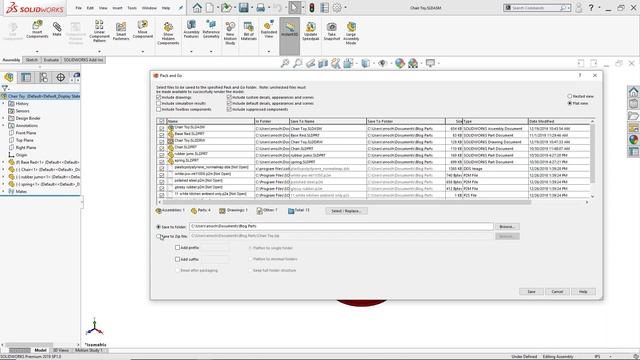Click the Insert Components tool
640x360 pixels.
37,29
